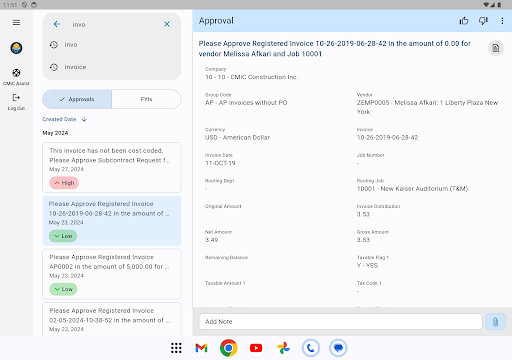
Task: Clear the search text with X
Action: (167, 24)
